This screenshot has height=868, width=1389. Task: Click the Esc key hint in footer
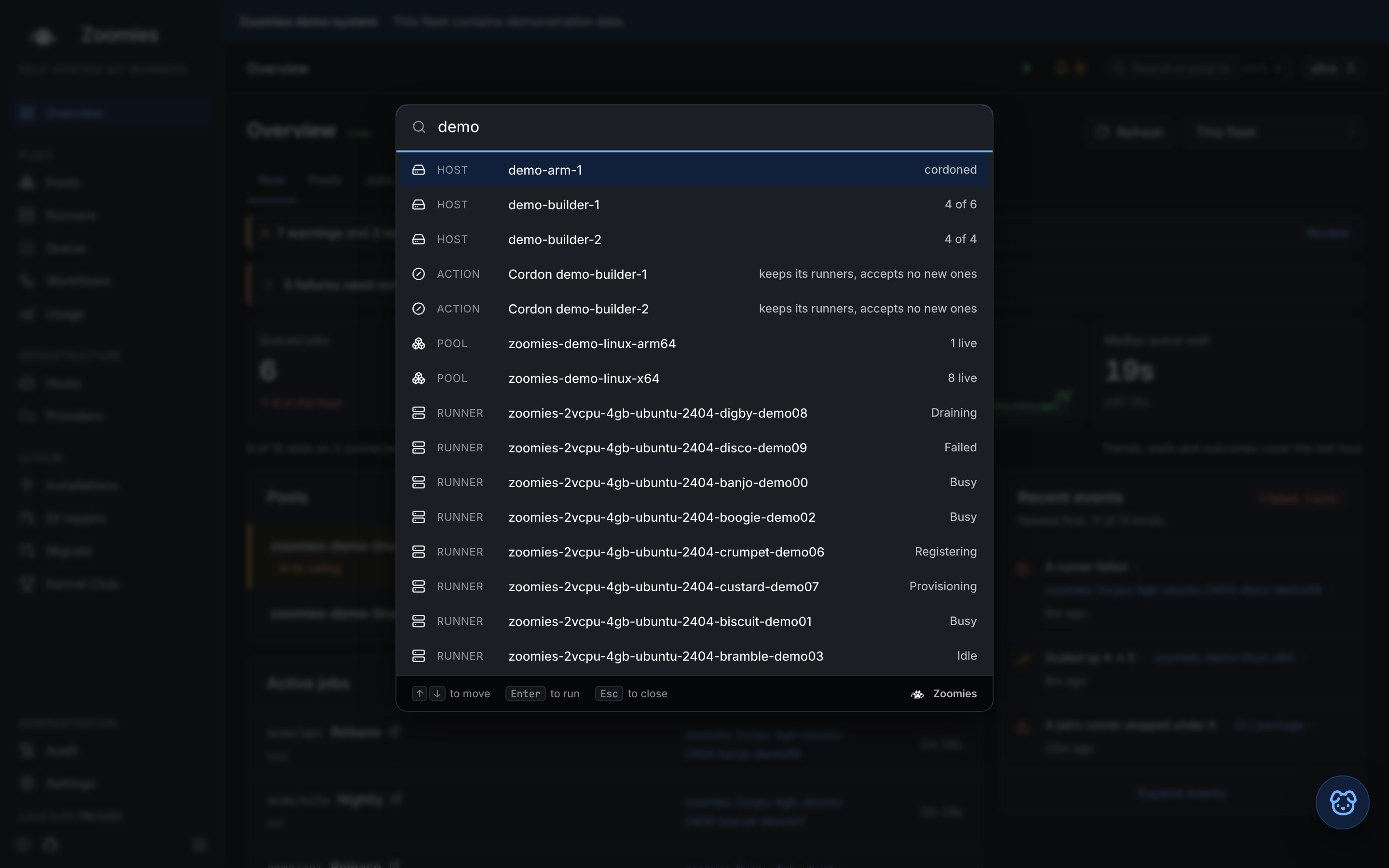click(609, 693)
